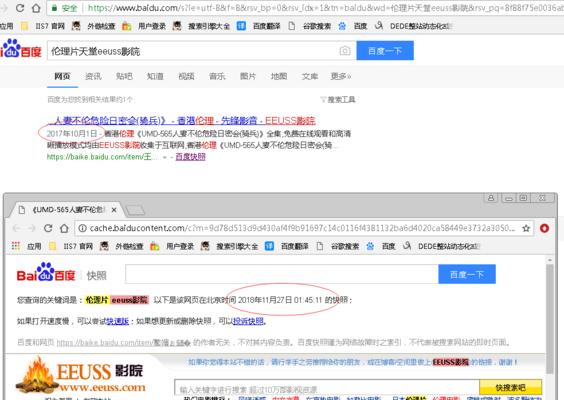This screenshot has height=400, width=564.
Task: Switch to the 贴吧 search tab
Action: 124,76
